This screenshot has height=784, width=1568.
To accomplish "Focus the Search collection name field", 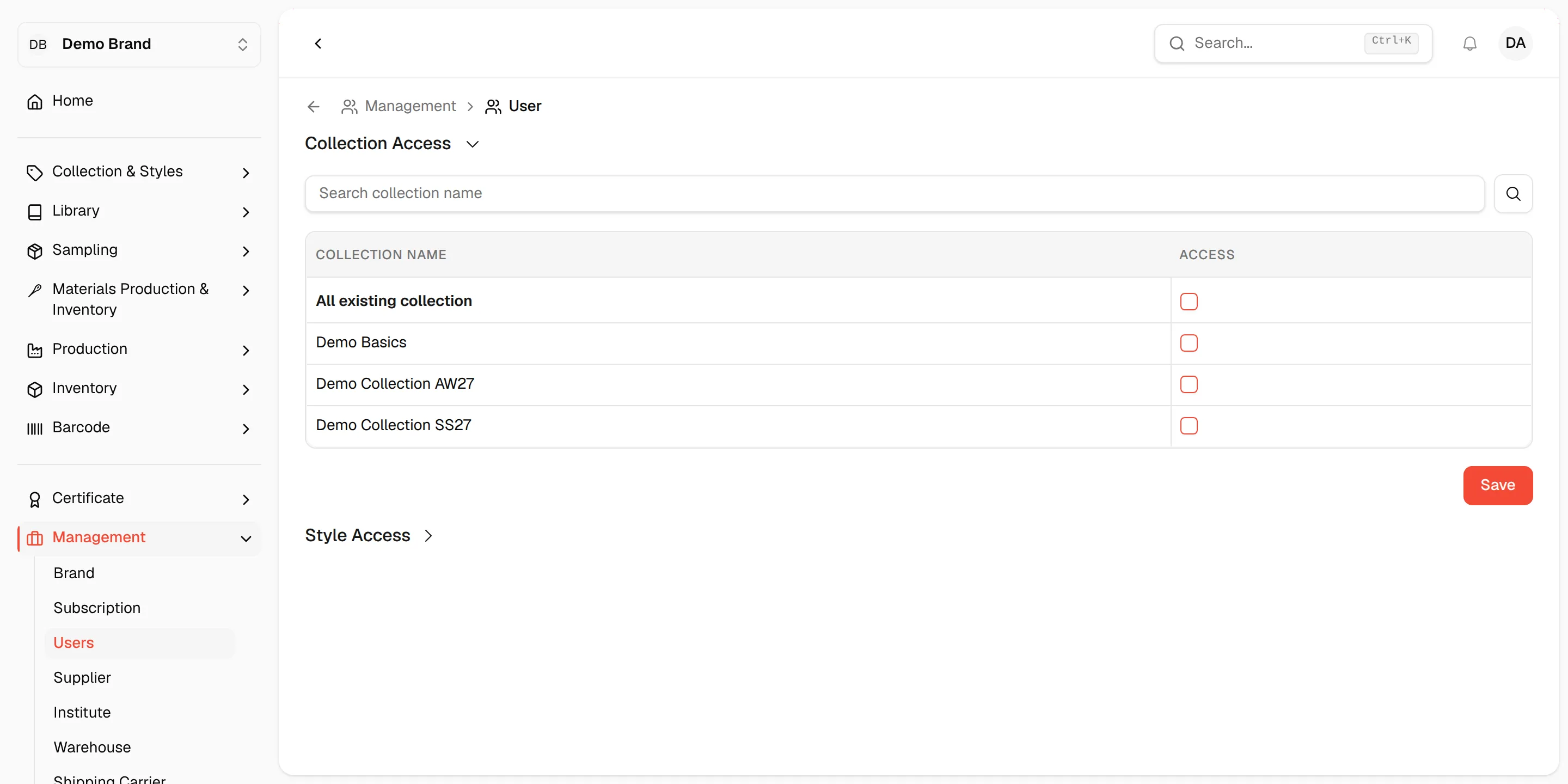I will (894, 194).
